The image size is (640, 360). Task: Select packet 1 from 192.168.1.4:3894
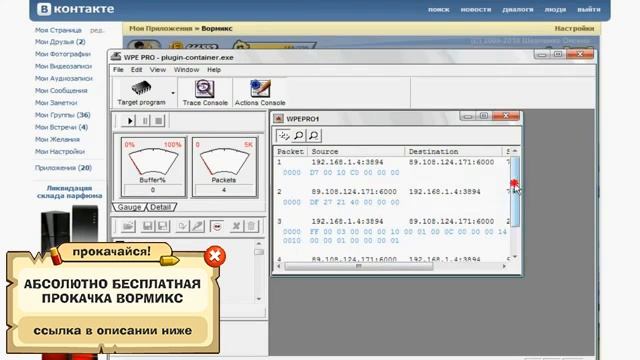392,162
